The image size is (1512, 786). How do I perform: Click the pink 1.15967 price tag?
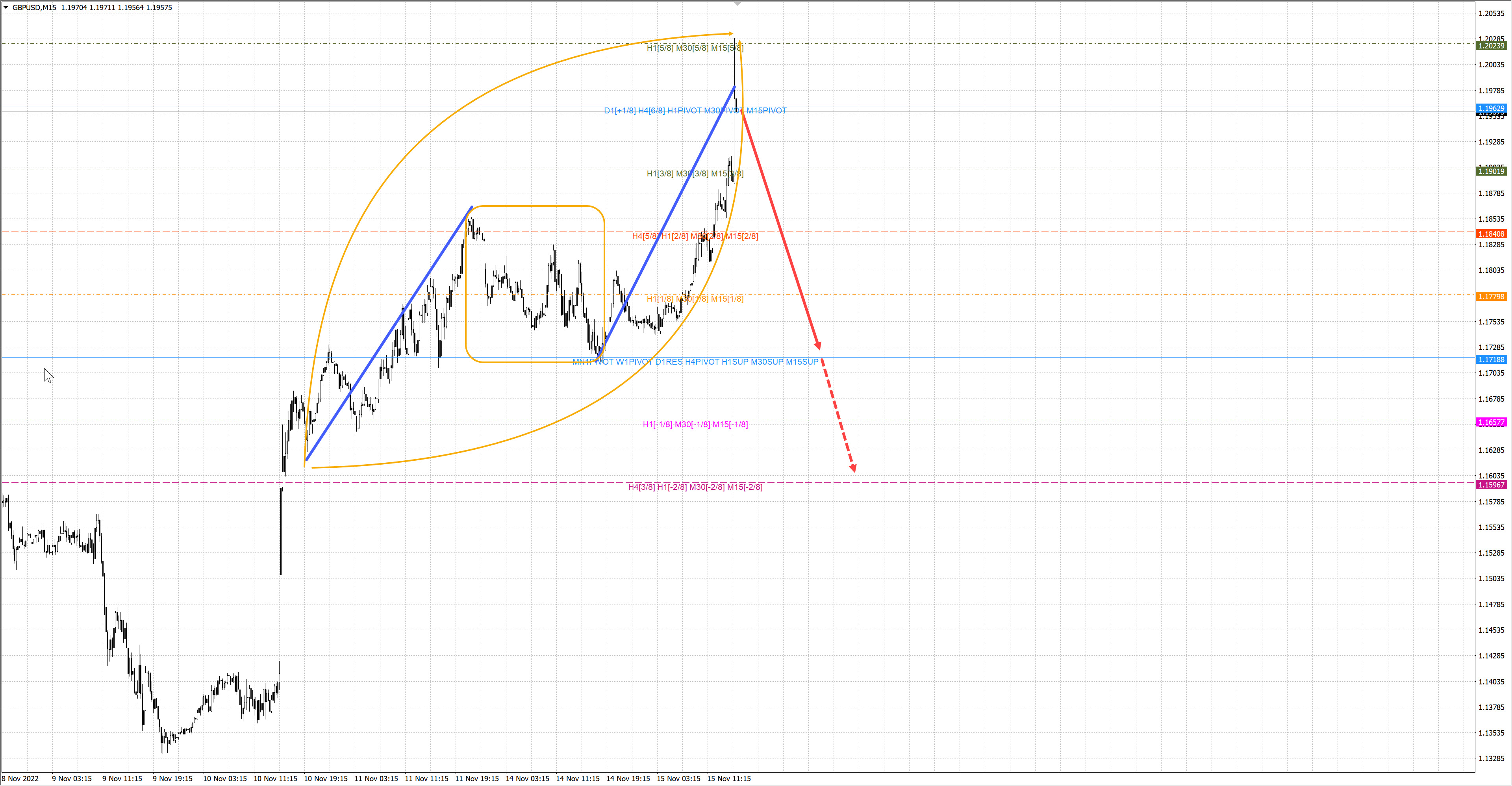pos(1491,485)
